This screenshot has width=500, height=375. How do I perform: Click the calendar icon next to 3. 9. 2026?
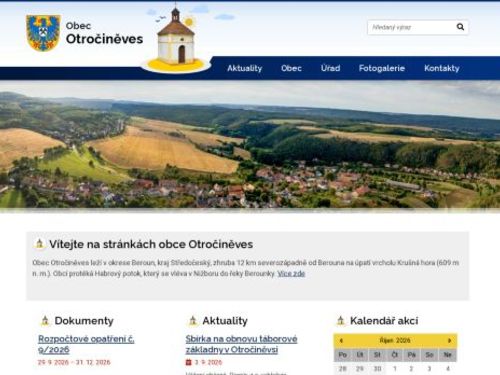point(188,362)
